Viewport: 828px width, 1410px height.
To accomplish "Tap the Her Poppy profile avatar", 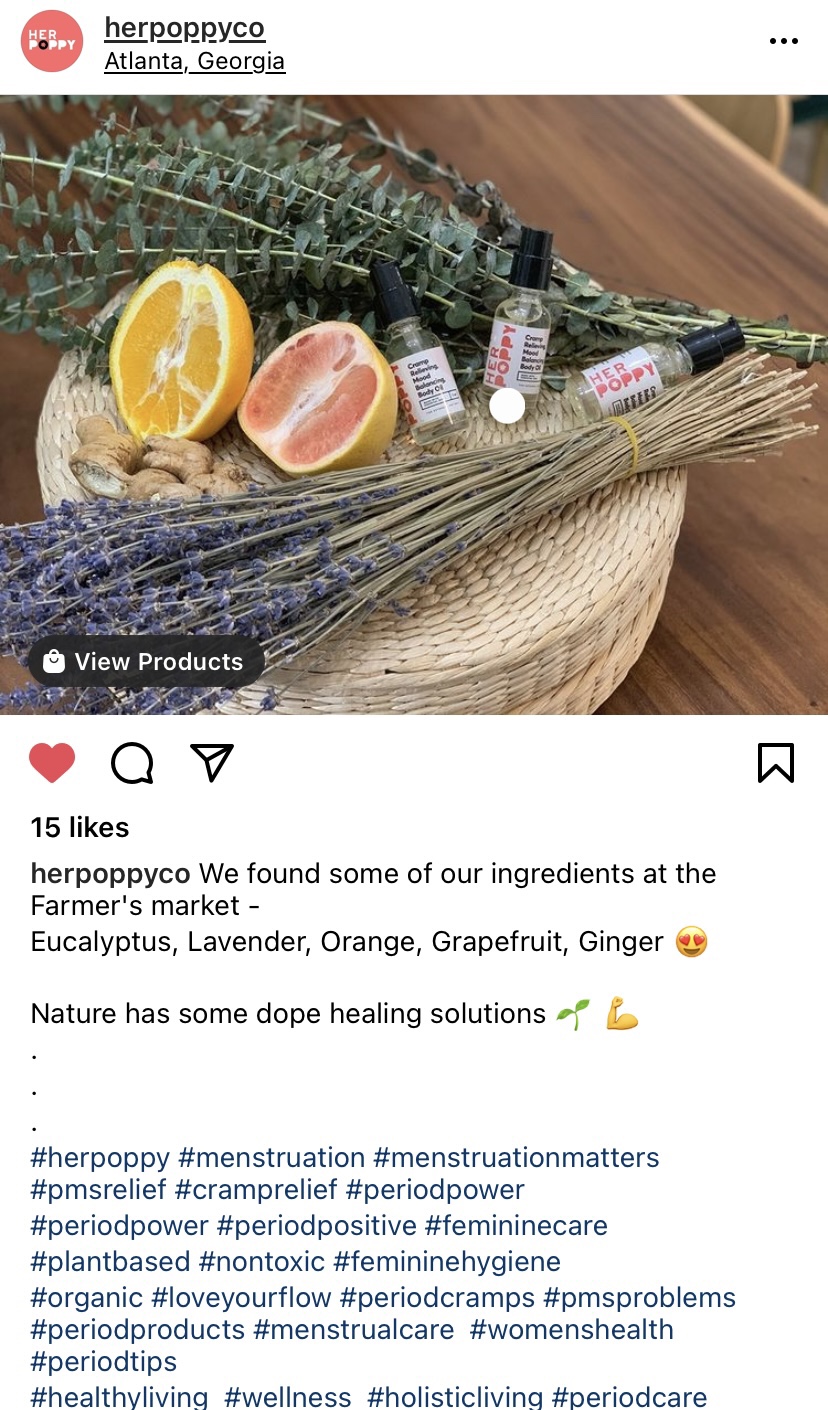I will (x=52, y=42).
